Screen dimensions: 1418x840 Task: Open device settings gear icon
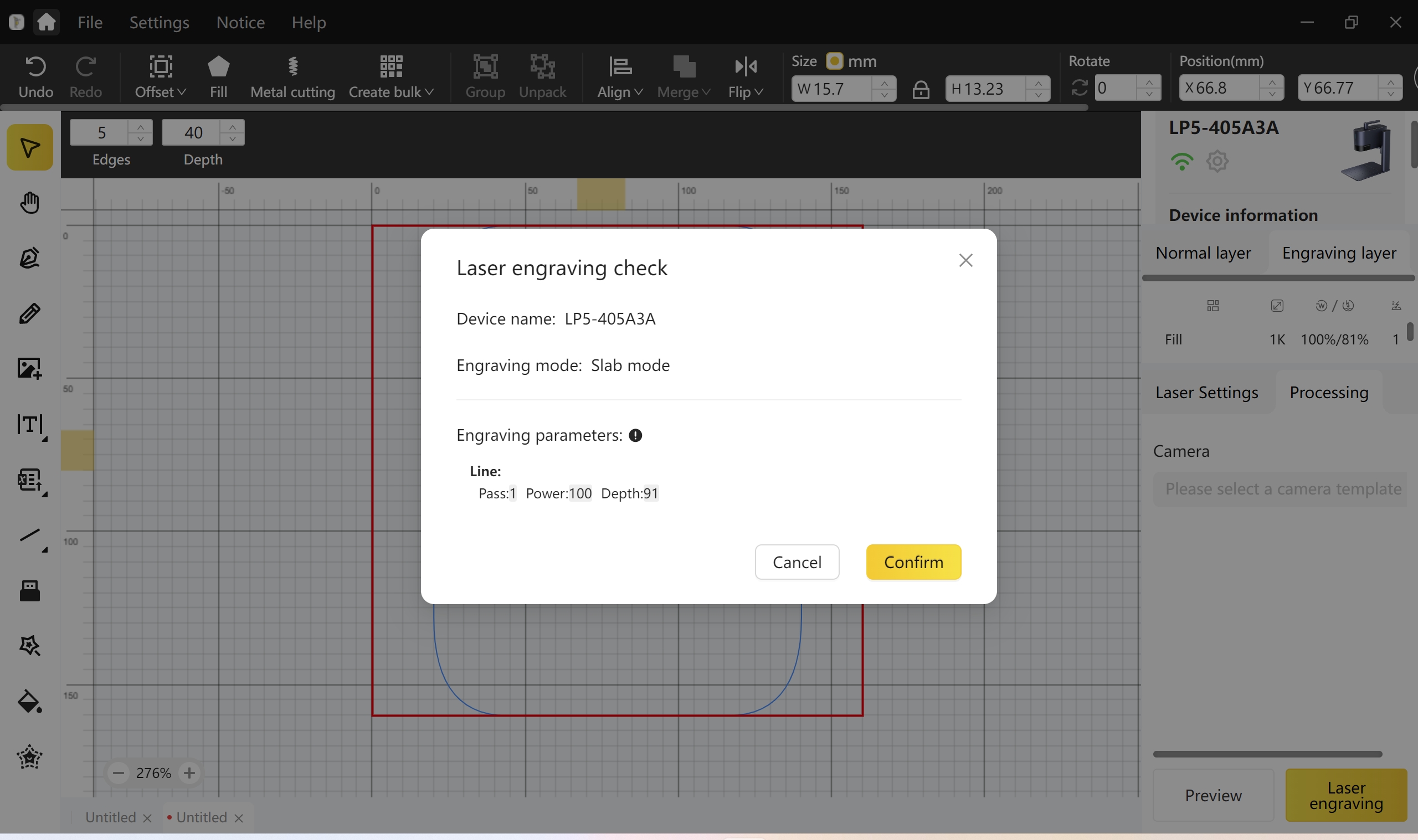[x=1217, y=161]
